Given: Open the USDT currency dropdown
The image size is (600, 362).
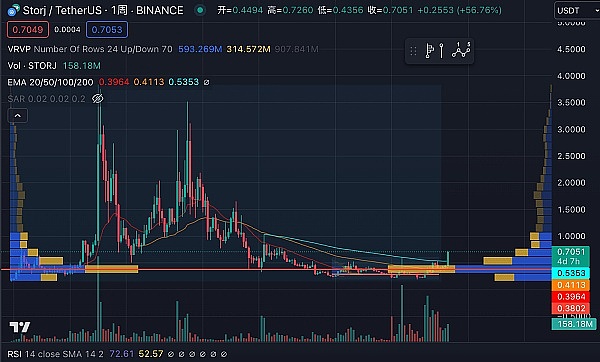Looking at the screenshot, I should [577, 10].
